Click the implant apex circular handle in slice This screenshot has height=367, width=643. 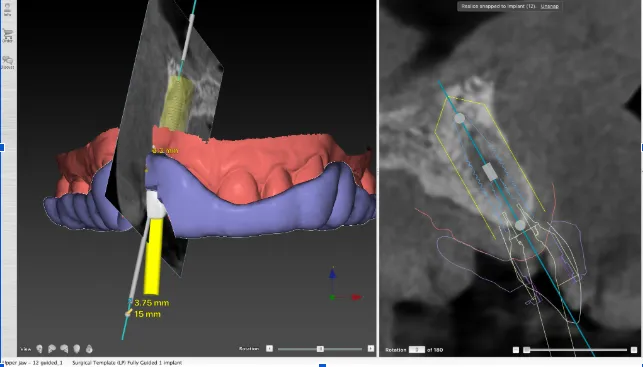click(x=460, y=119)
